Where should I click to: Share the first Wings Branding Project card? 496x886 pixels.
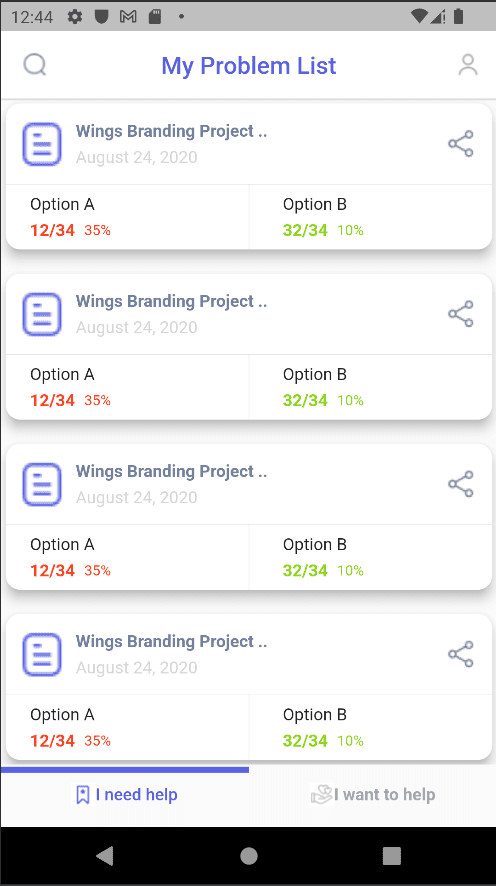[x=461, y=144]
